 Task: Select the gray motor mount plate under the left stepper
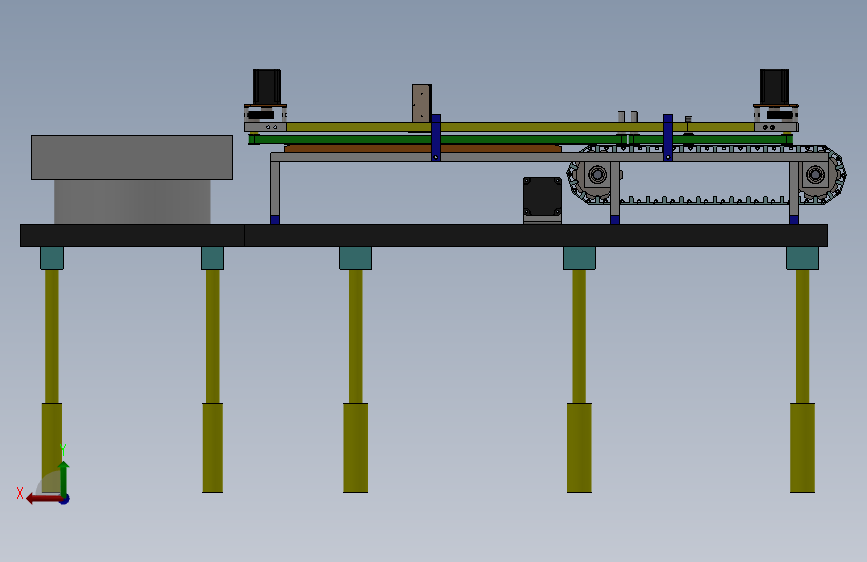(265, 127)
